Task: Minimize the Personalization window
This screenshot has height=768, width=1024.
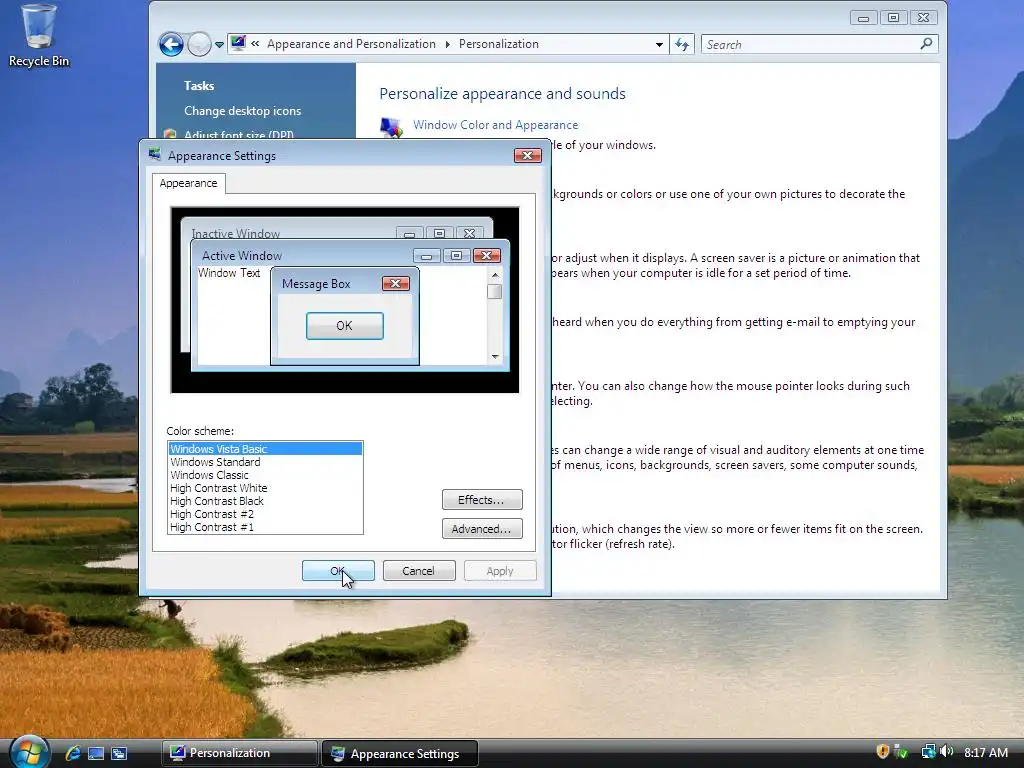Action: [863, 18]
